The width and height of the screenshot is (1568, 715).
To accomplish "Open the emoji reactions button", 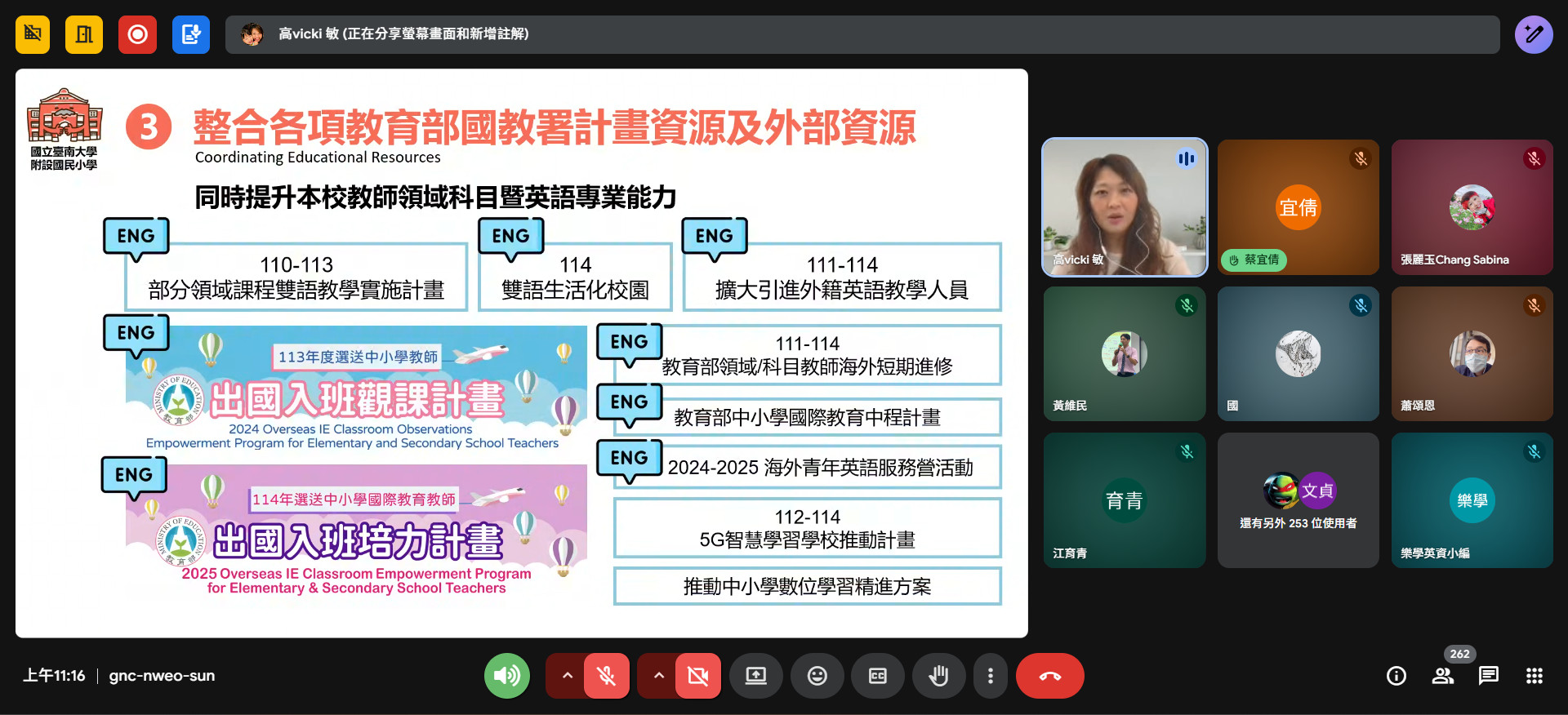I will coord(817,676).
